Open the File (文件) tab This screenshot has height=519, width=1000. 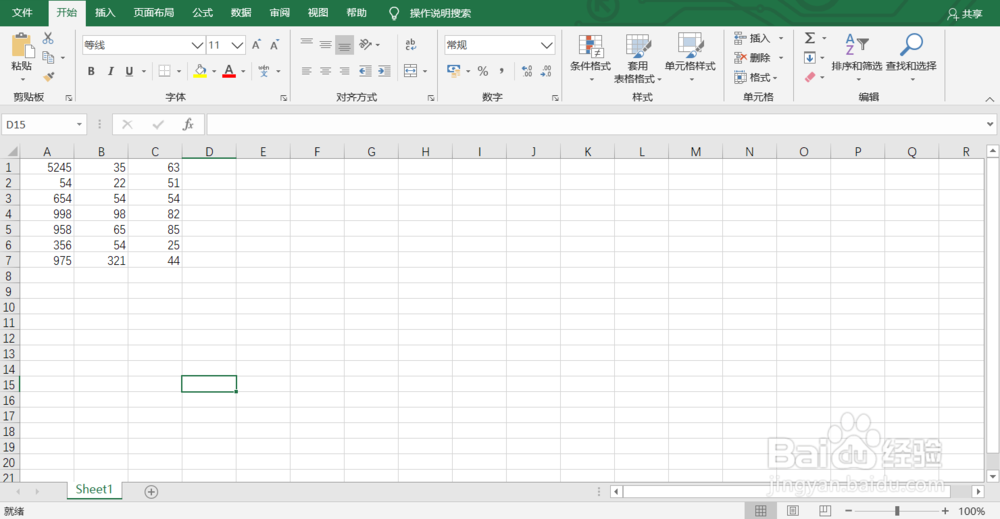[x=22, y=13]
